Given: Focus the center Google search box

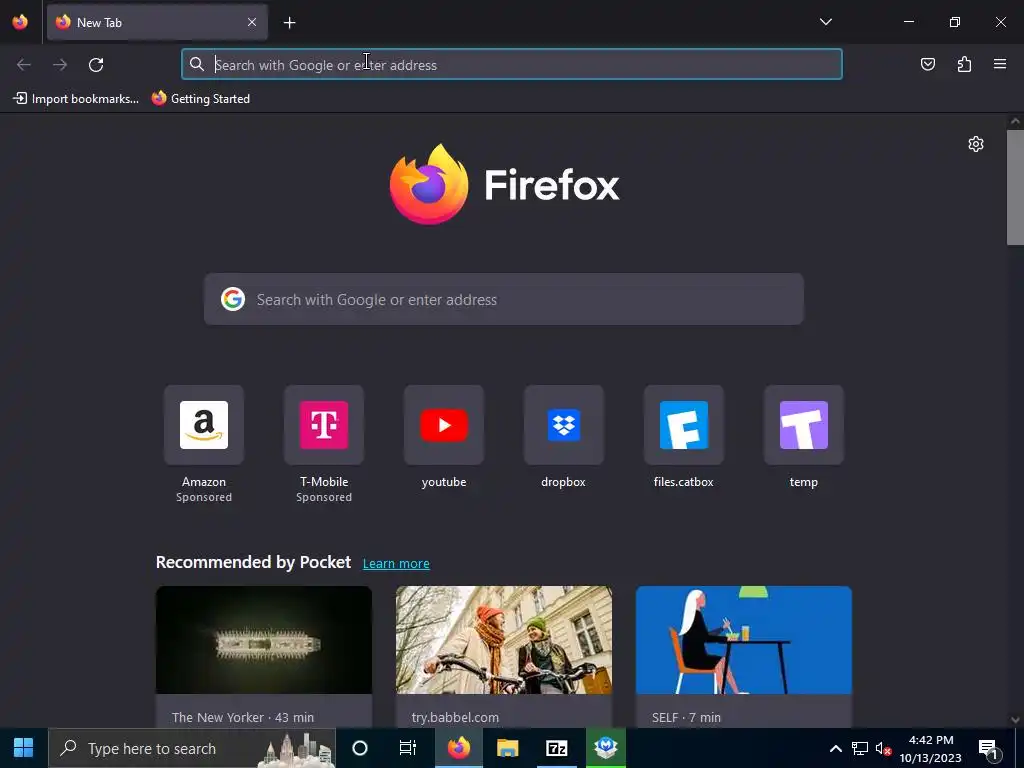Looking at the screenshot, I should pos(504,300).
